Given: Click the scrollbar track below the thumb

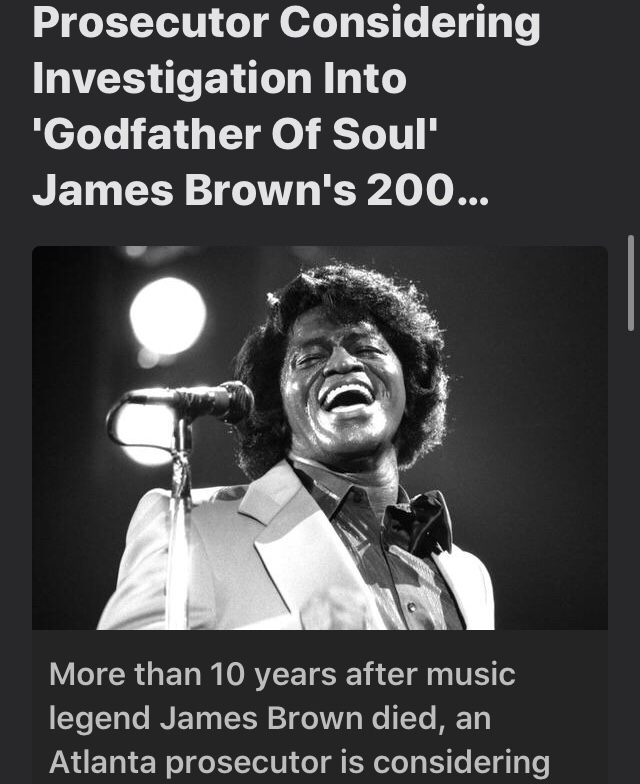Looking at the screenshot, I should [x=631, y=550].
